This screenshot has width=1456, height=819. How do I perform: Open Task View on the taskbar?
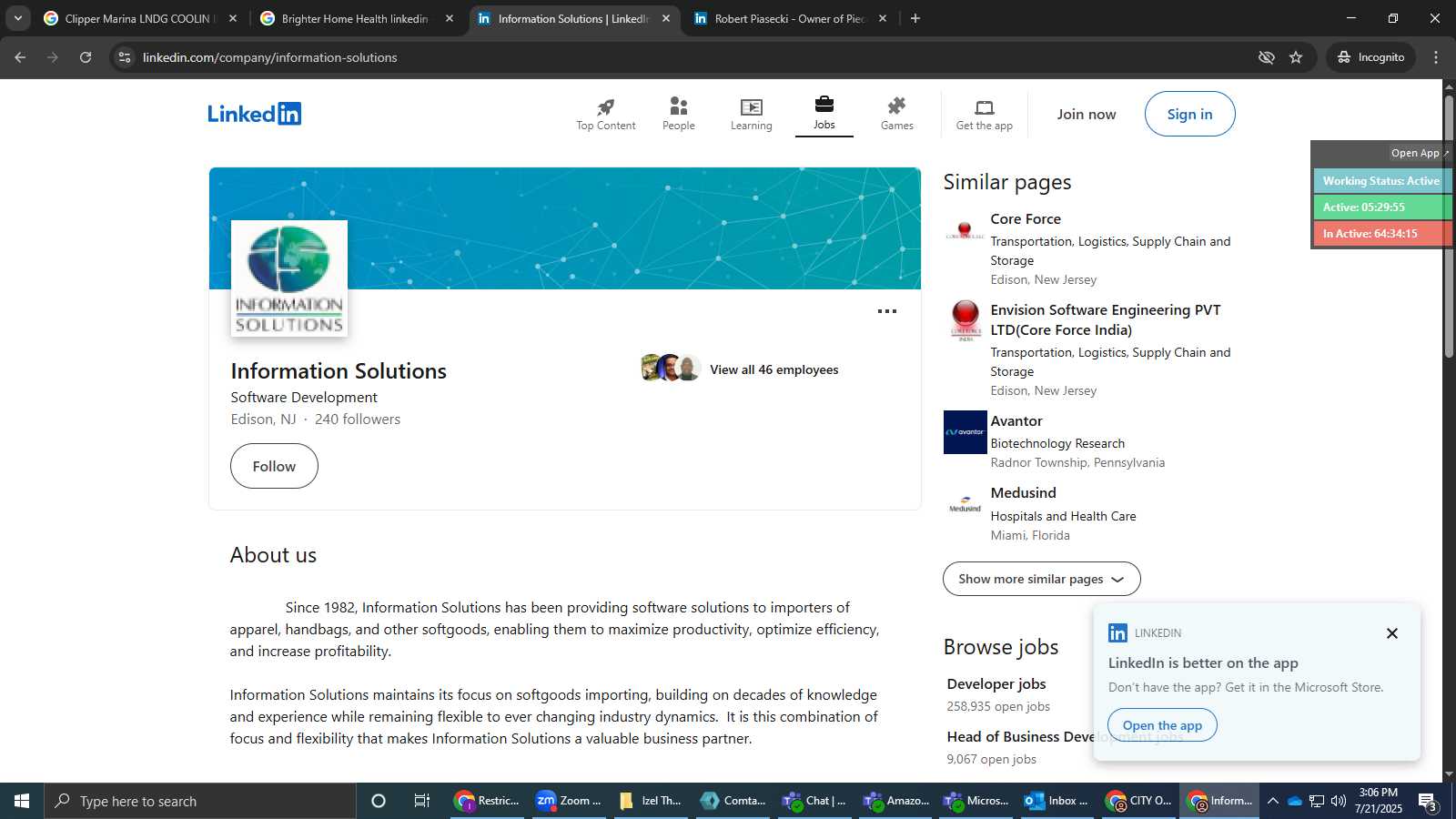pyautogui.click(x=422, y=801)
